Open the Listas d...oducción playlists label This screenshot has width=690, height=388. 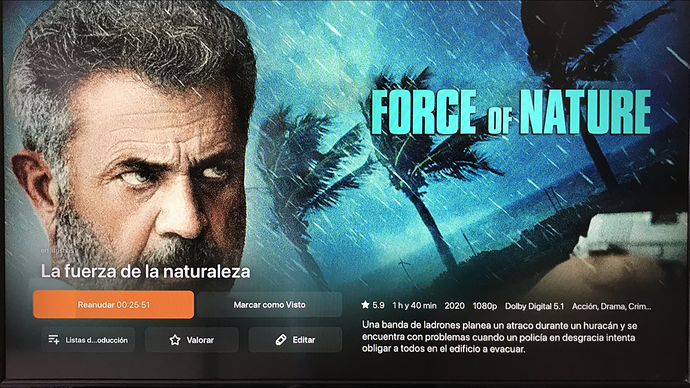pyautogui.click(x=96, y=340)
